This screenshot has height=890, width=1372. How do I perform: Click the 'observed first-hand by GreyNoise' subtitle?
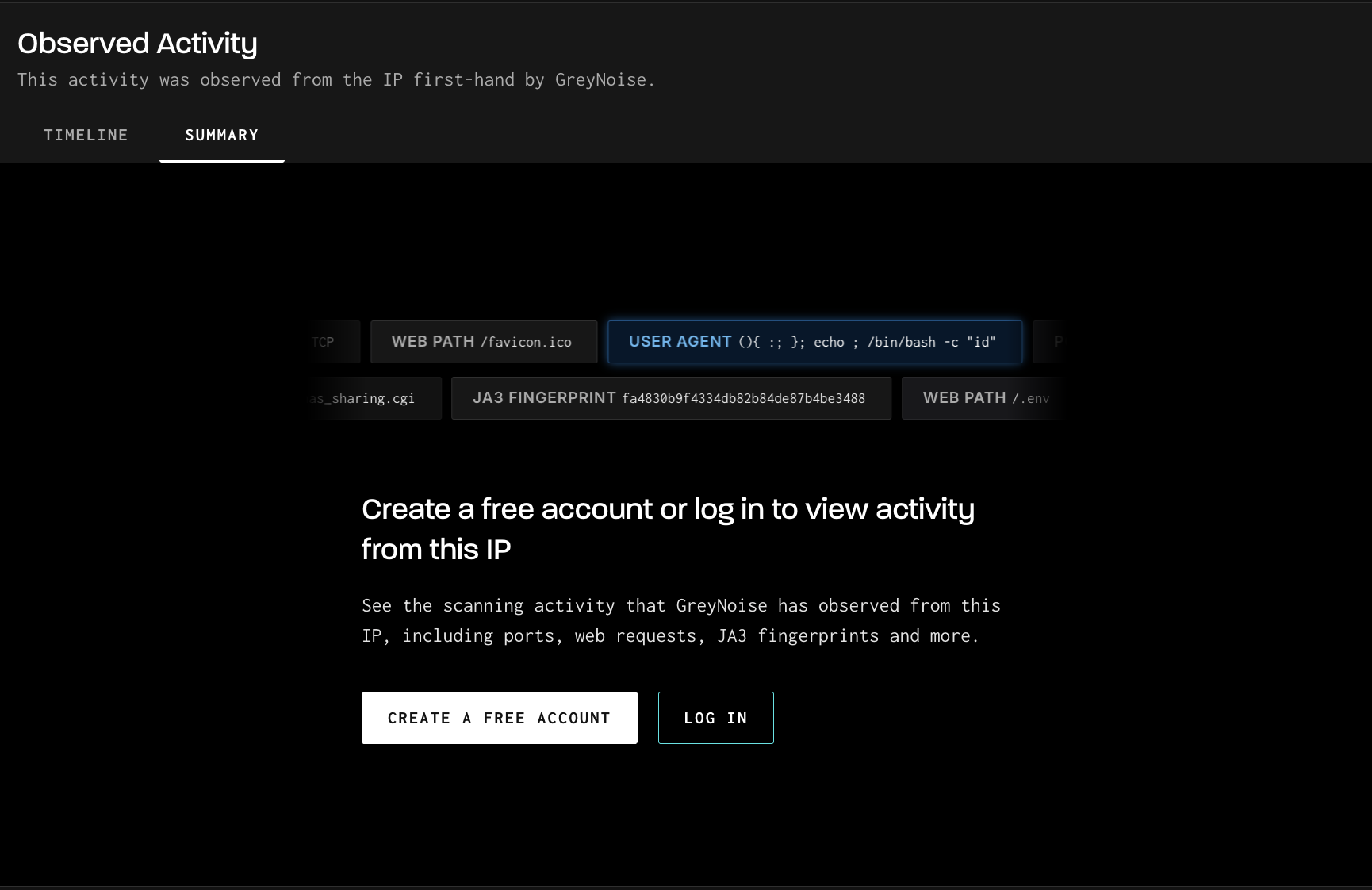336,79
